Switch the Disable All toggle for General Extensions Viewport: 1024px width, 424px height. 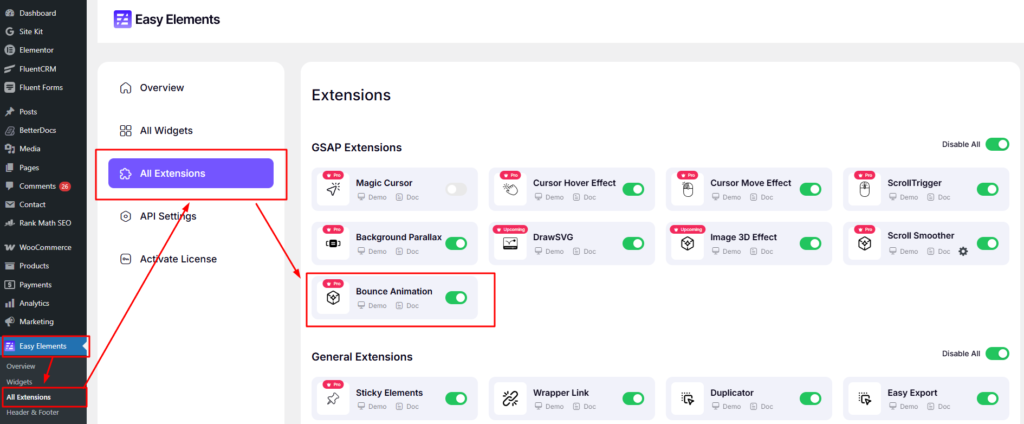coord(997,354)
